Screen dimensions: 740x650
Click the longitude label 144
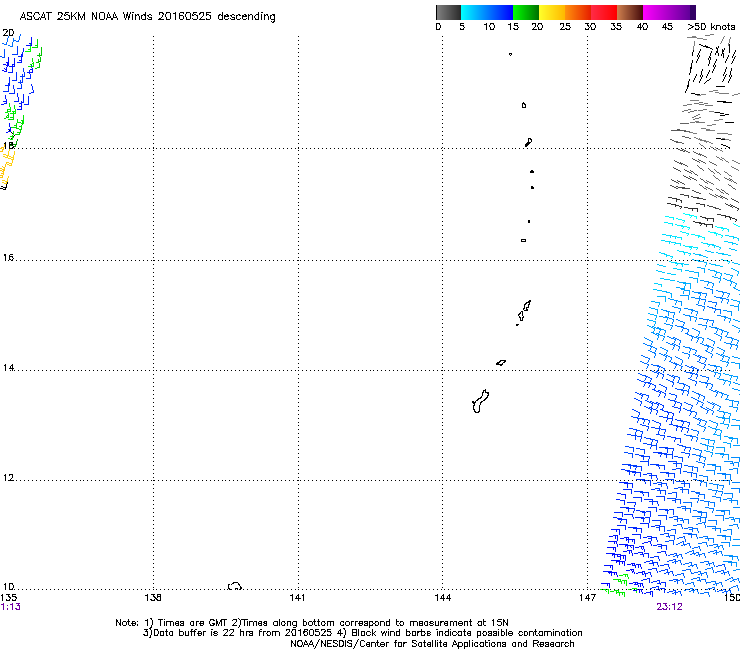[442, 598]
